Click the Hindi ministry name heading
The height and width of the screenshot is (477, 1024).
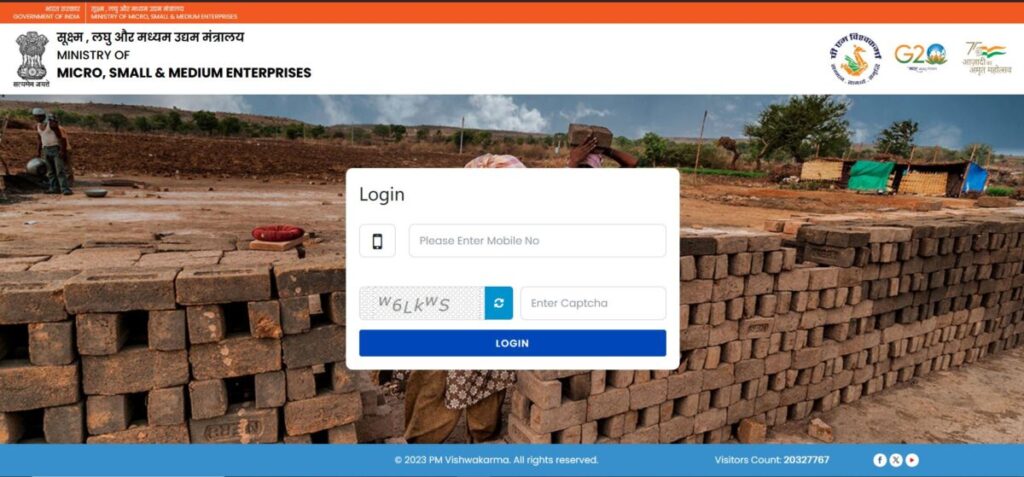tap(150, 37)
